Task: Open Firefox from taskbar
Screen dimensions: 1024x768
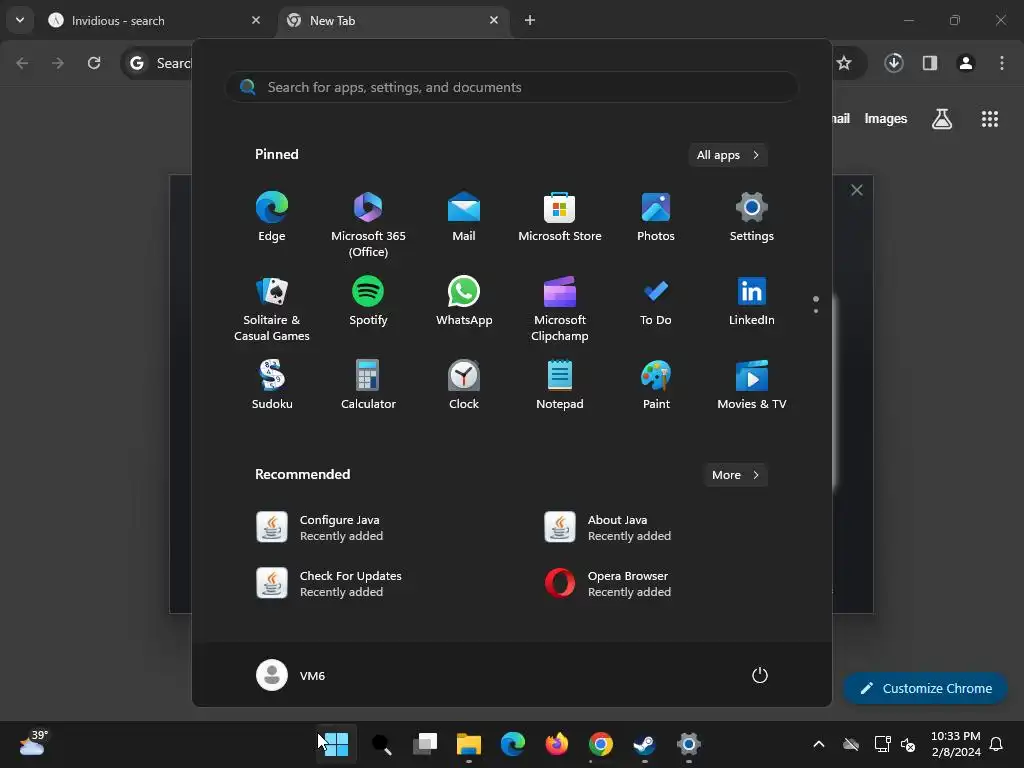Action: pos(556,744)
